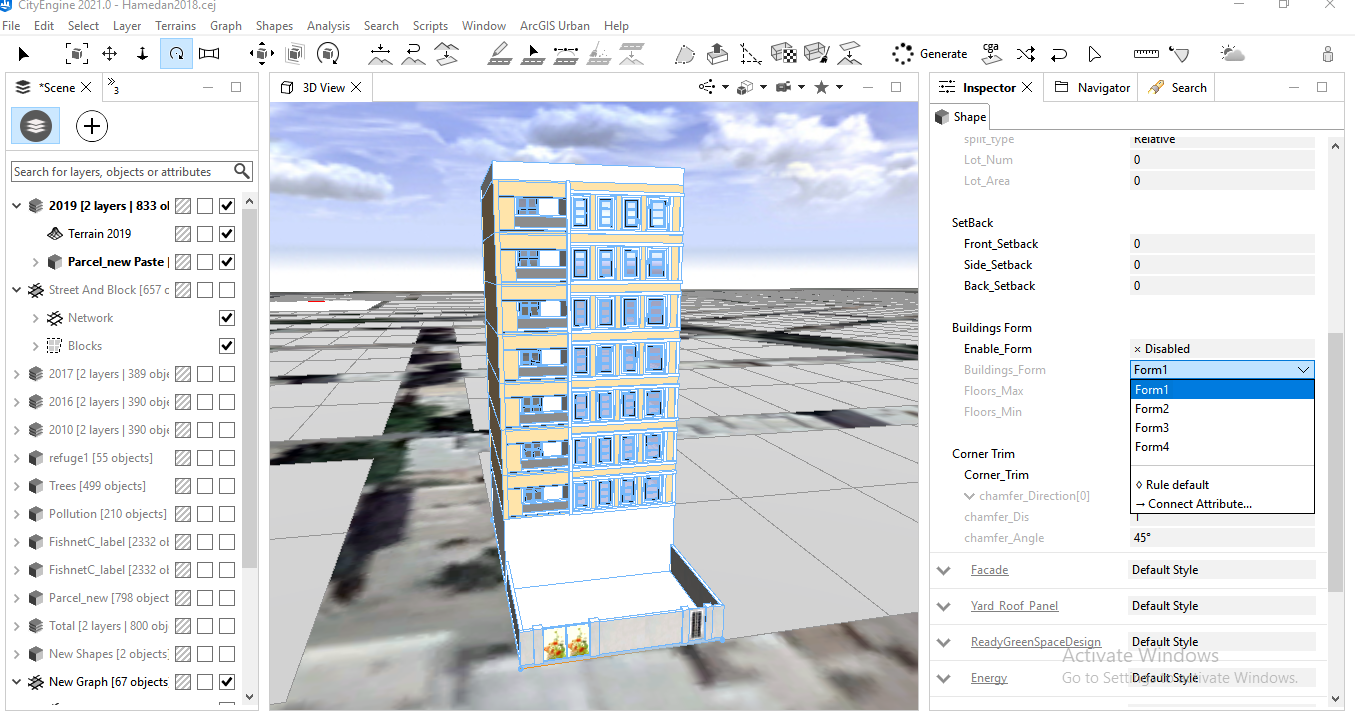Screen dimensions: 1355x717
Task: Toggle the Network layer checkbox
Action: point(227,318)
